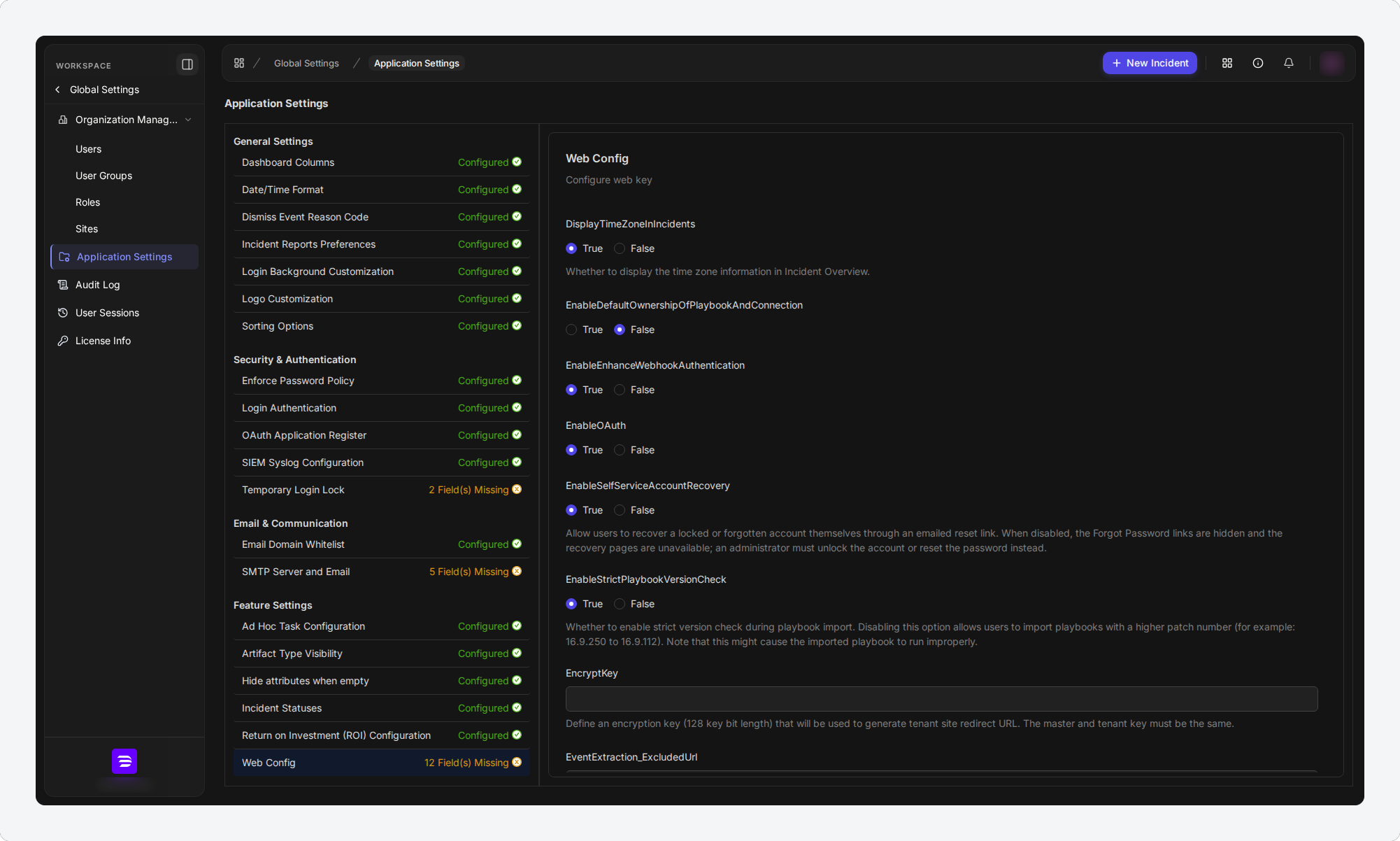Click the EncryptKey input field
The height and width of the screenshot is (841, 1400).
pyautogui.click(x=941, y=699)
